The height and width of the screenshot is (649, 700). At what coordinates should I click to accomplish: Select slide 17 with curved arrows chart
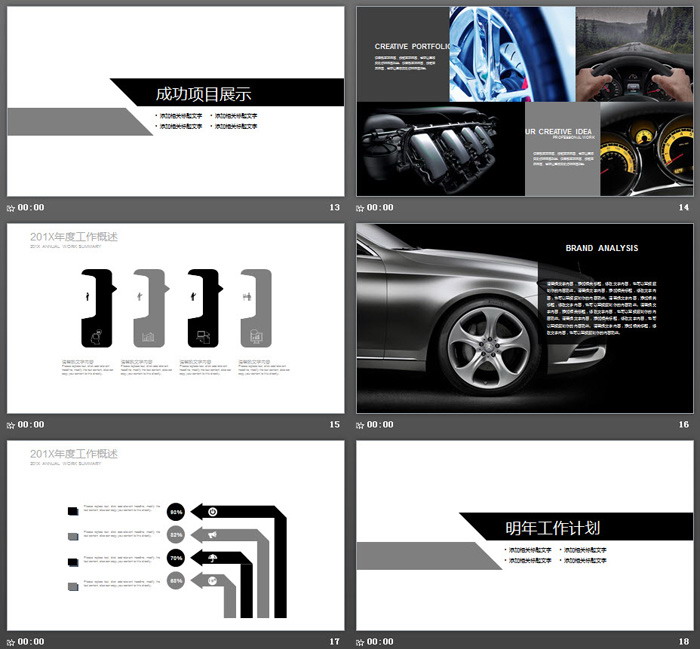pyautogui.click(x=175, y=535)
